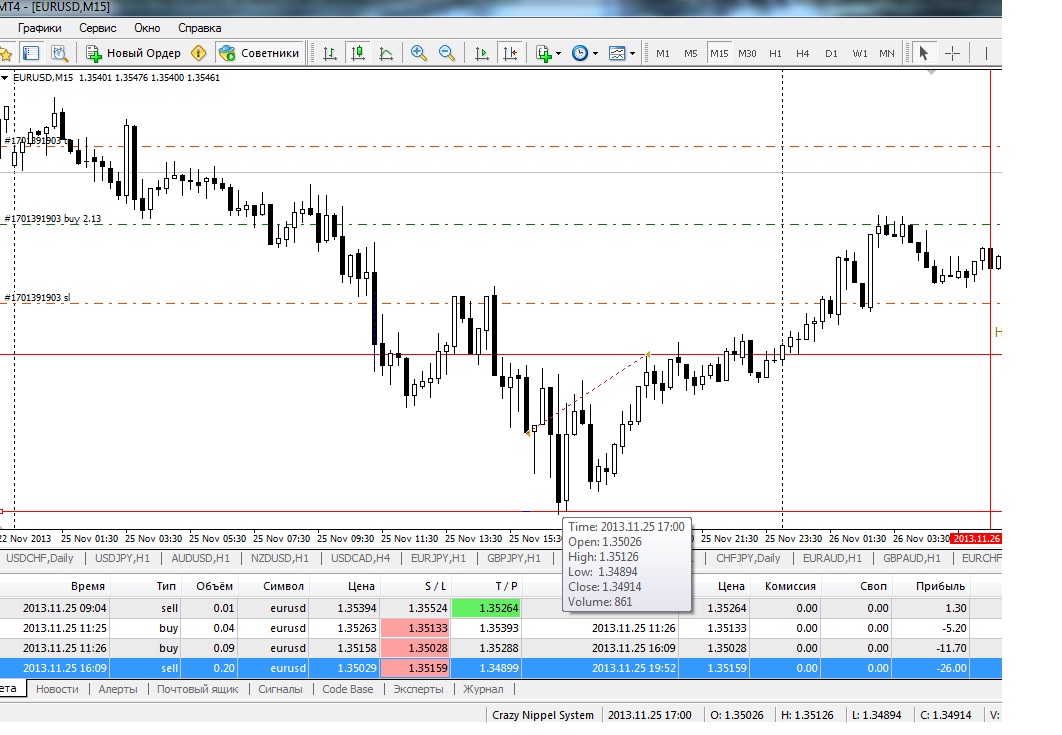Switch to GBPJPY,H1 chart tab
Viewport: 1062px width, 735px height.
pyautogui.click(x=514, y=558)
